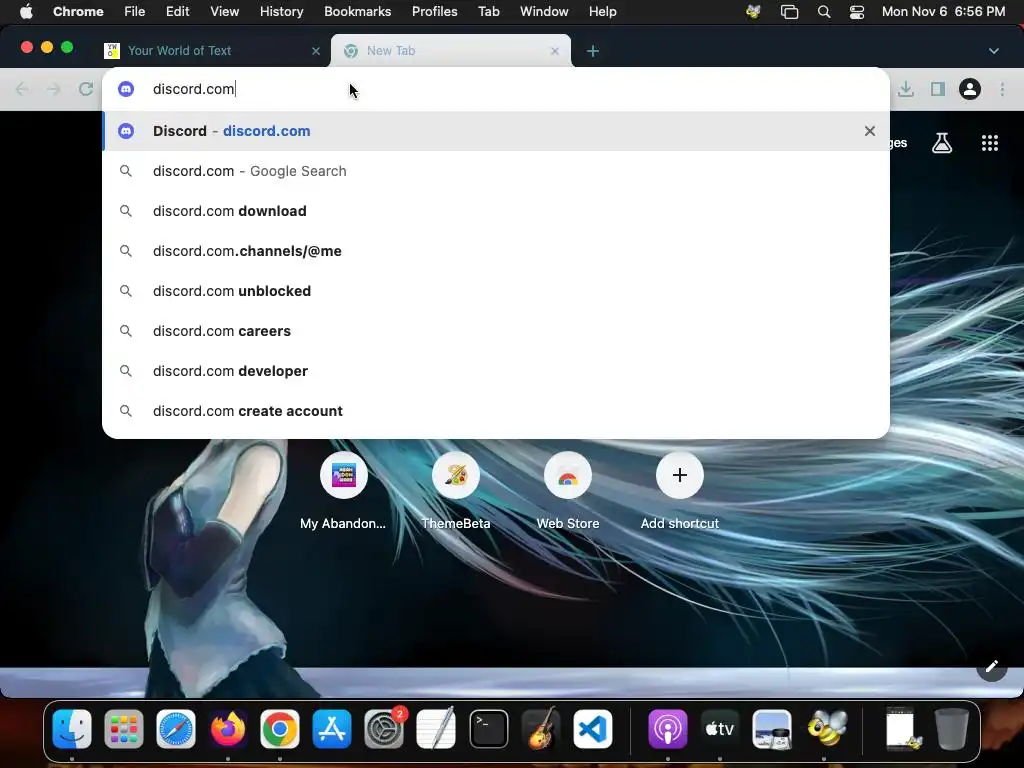This screenshot has height=768, width=1024.
Task: Go forward with the forward arrow
Action: pos(54,89)
